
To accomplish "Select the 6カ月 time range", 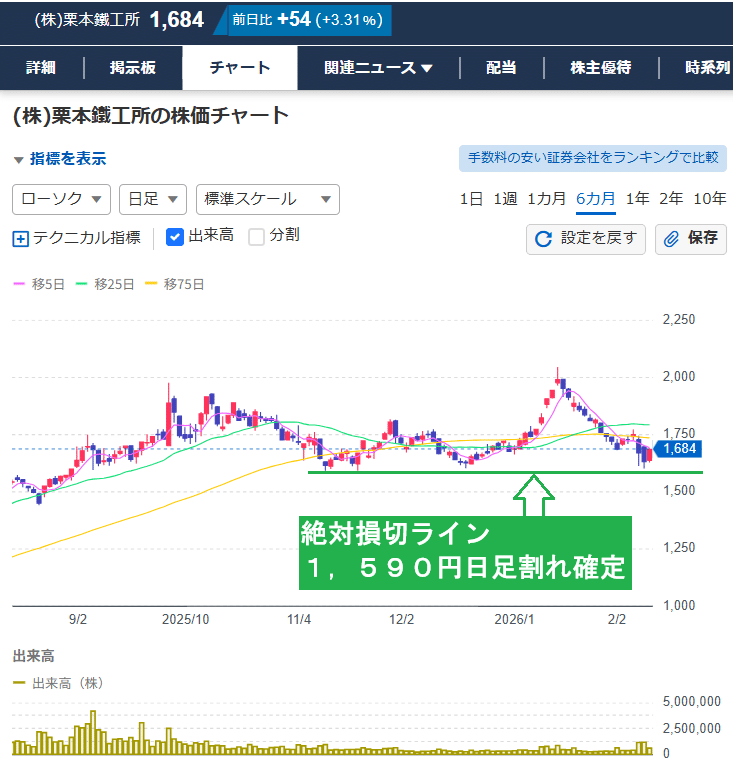I will tap(596, 199).
